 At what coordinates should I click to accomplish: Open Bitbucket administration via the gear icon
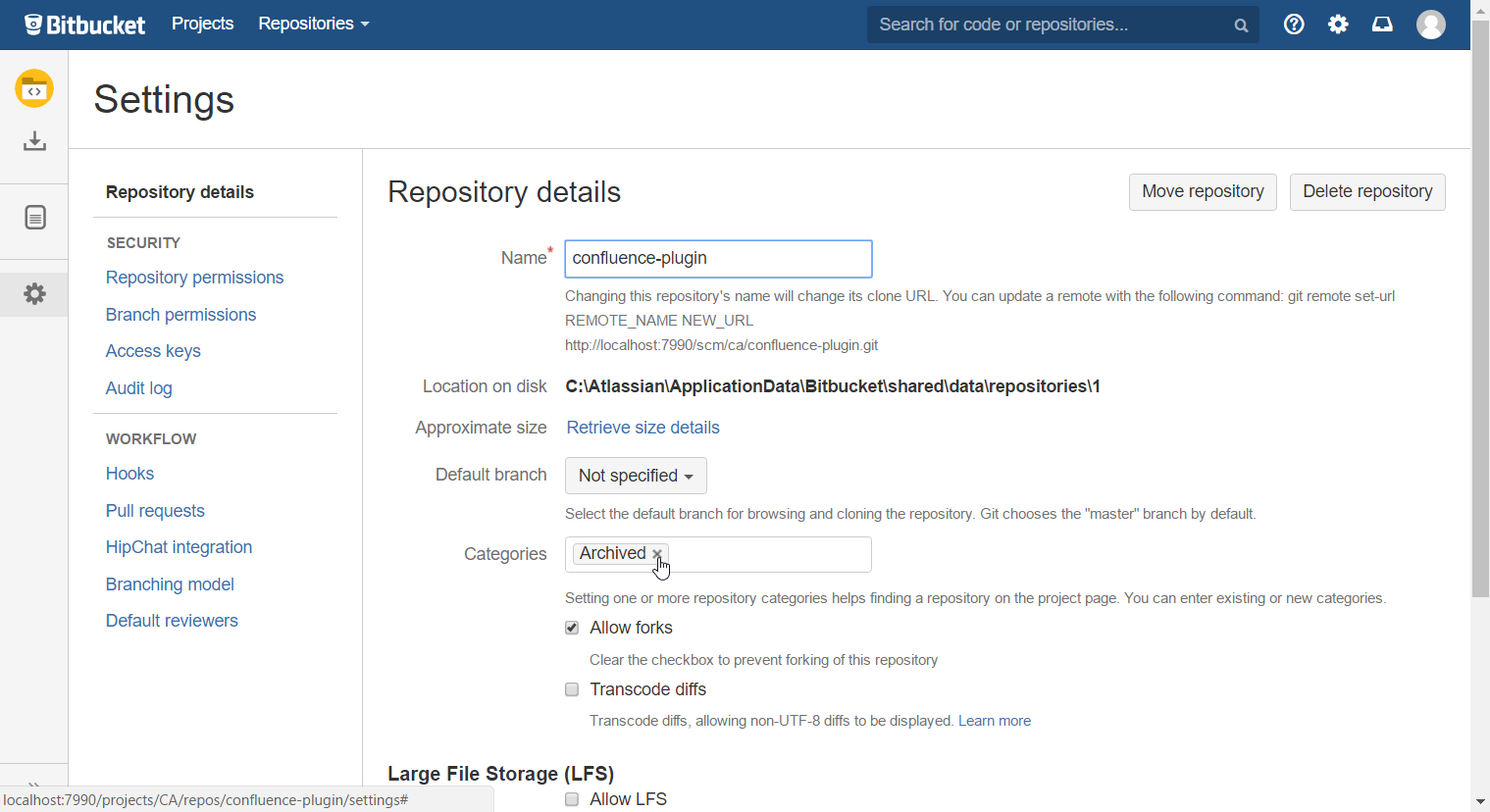pyautogui.click(x=1337, y=24)
